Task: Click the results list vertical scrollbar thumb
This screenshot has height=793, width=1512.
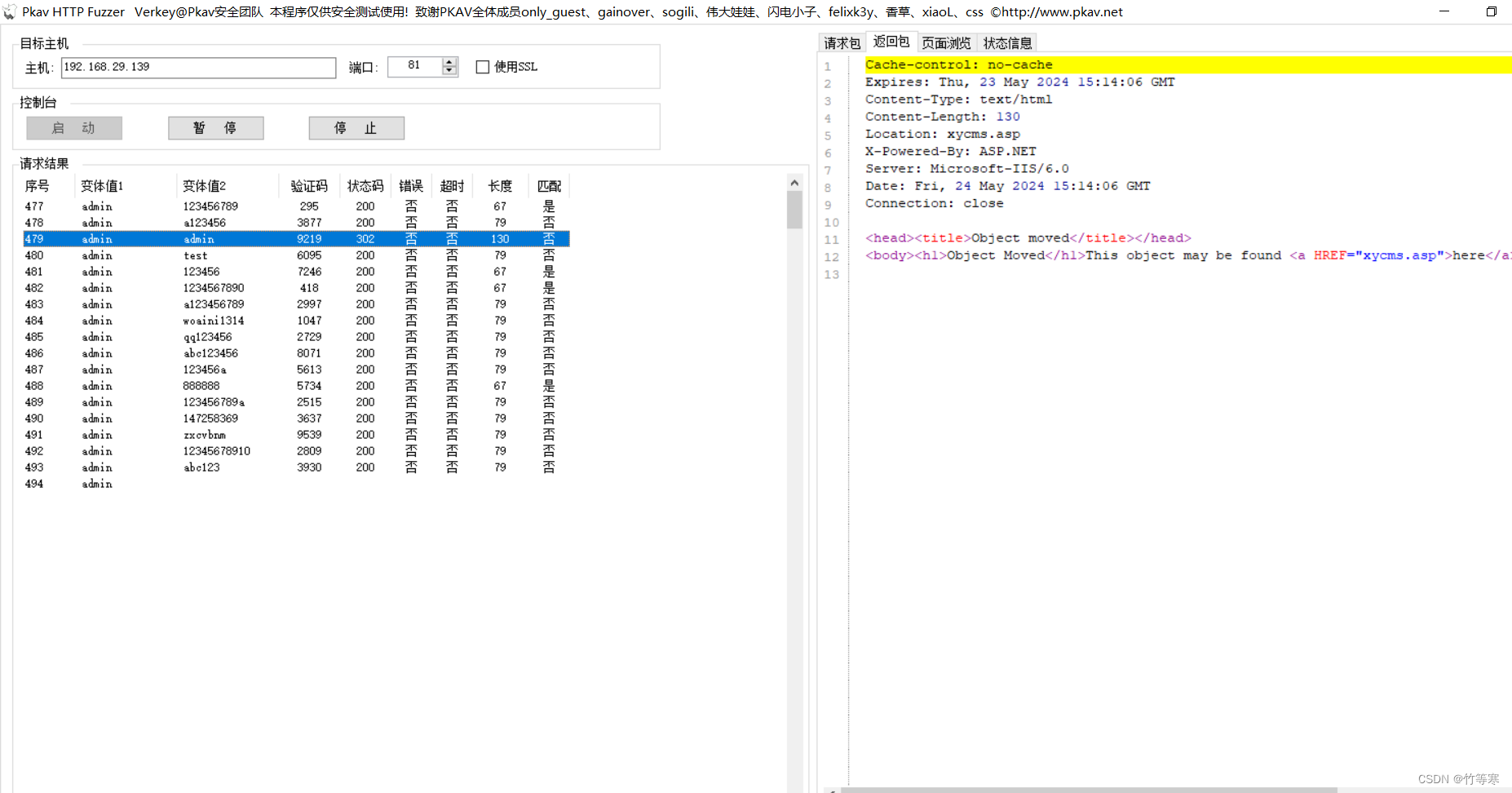Action: [794, 210]
